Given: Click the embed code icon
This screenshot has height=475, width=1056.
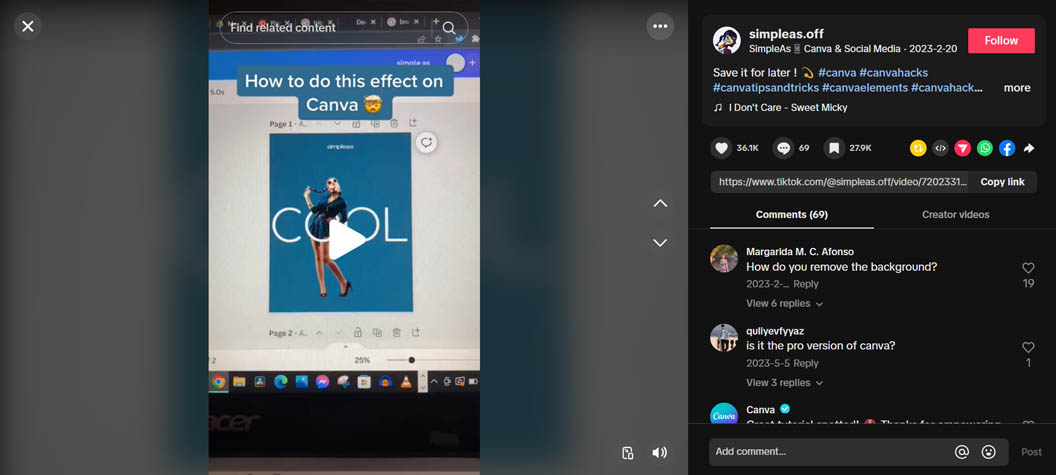Looking at the screenshot, I should click(x=940, y=148).
